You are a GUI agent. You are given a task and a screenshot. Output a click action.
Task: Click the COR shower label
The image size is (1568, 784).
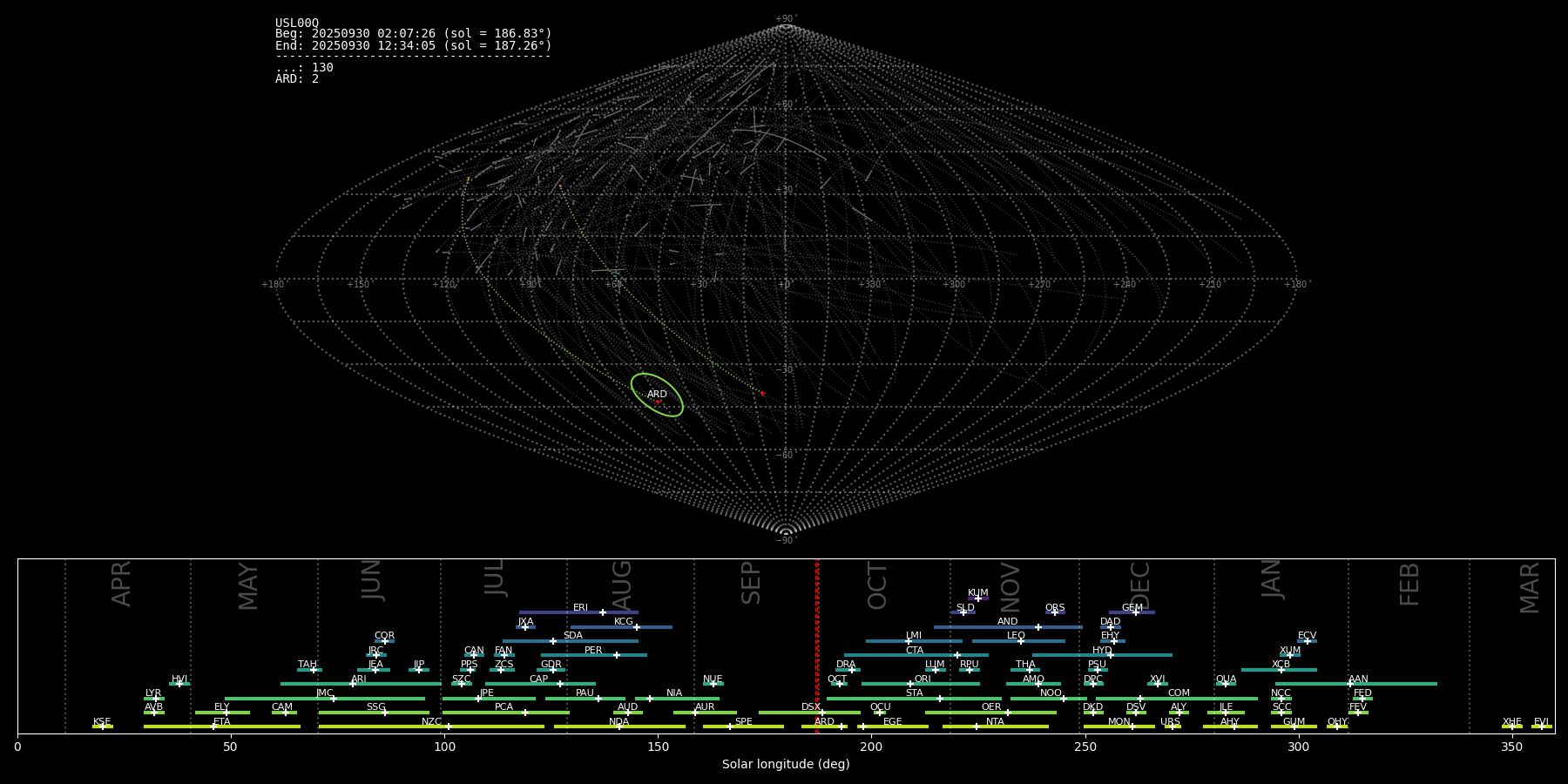(x=384, y=635)
